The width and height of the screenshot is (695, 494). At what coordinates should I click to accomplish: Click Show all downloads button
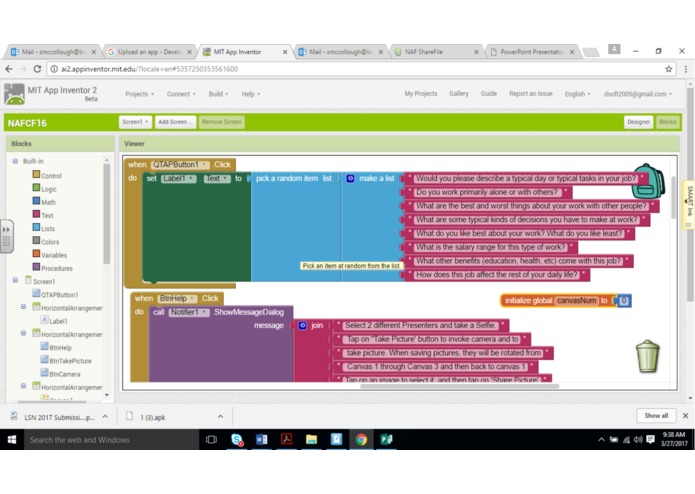656,416
